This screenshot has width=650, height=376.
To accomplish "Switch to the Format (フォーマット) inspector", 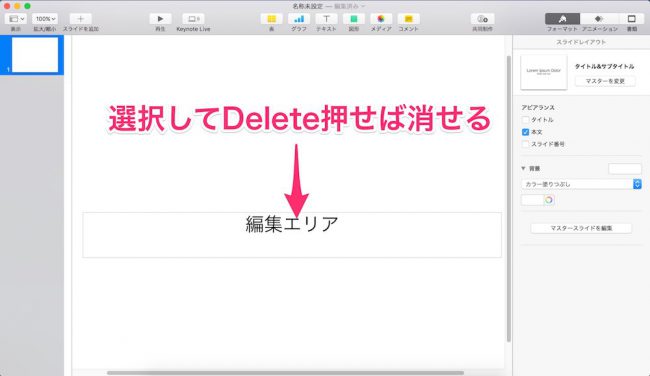I will coord(562,19).
